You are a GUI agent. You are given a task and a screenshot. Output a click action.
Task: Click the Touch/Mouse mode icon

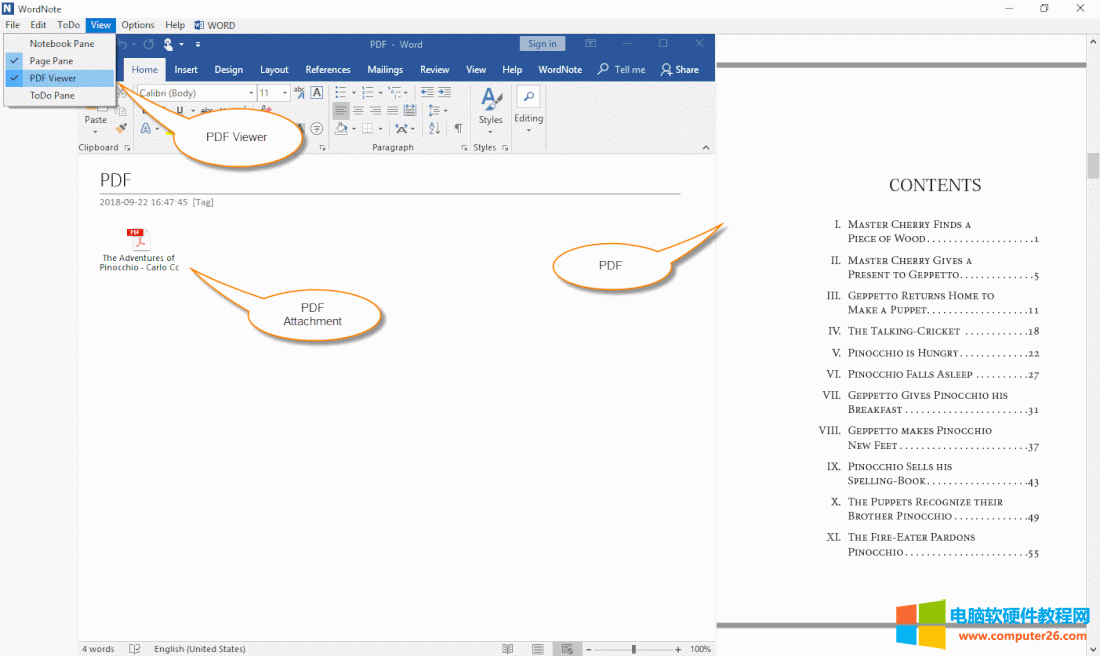pos(168,44)
